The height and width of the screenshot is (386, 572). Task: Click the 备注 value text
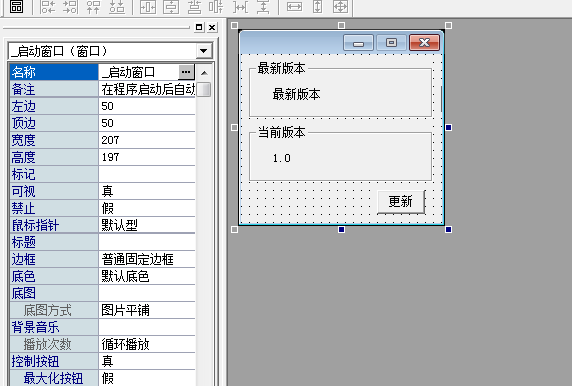[x=147, y=89]
